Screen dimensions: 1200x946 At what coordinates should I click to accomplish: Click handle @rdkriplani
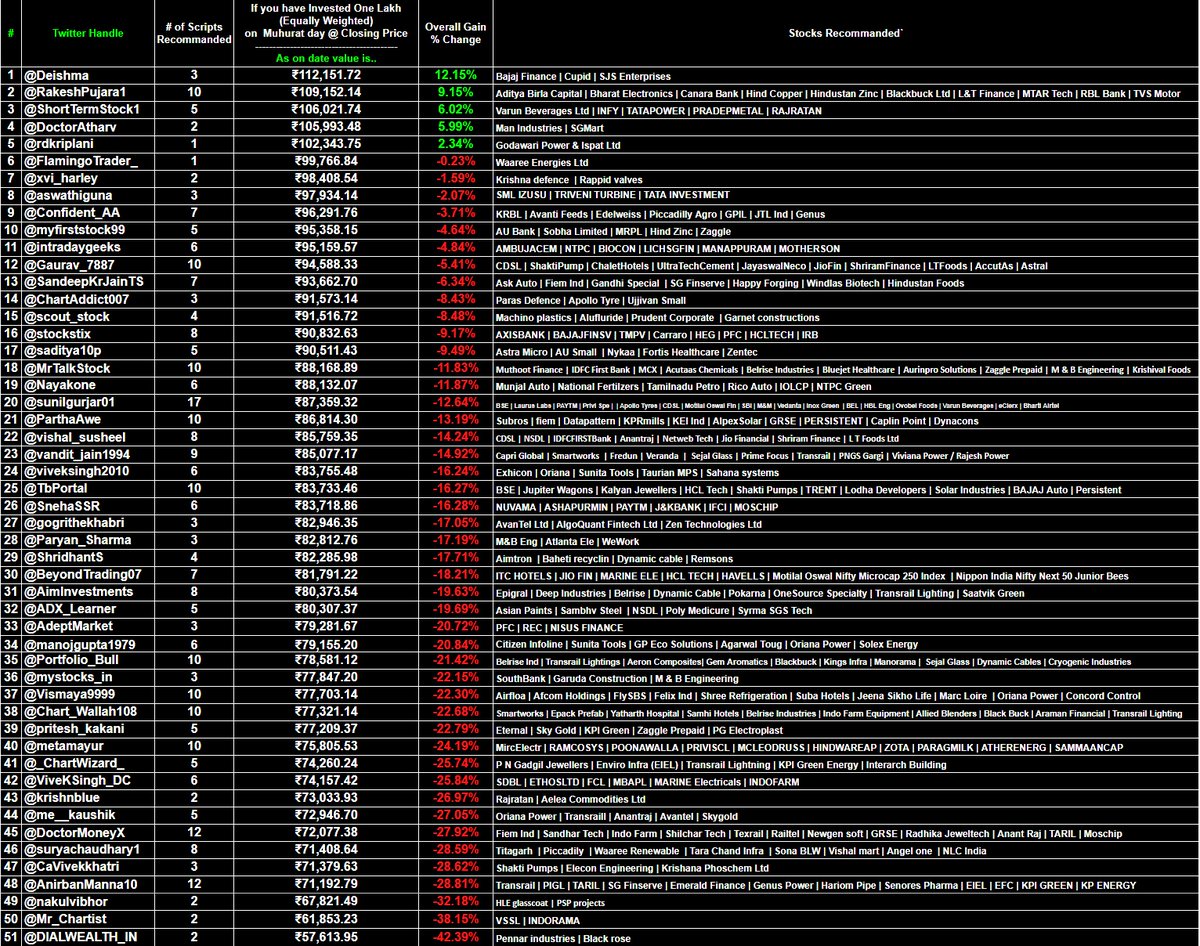[x=58, y=144]
